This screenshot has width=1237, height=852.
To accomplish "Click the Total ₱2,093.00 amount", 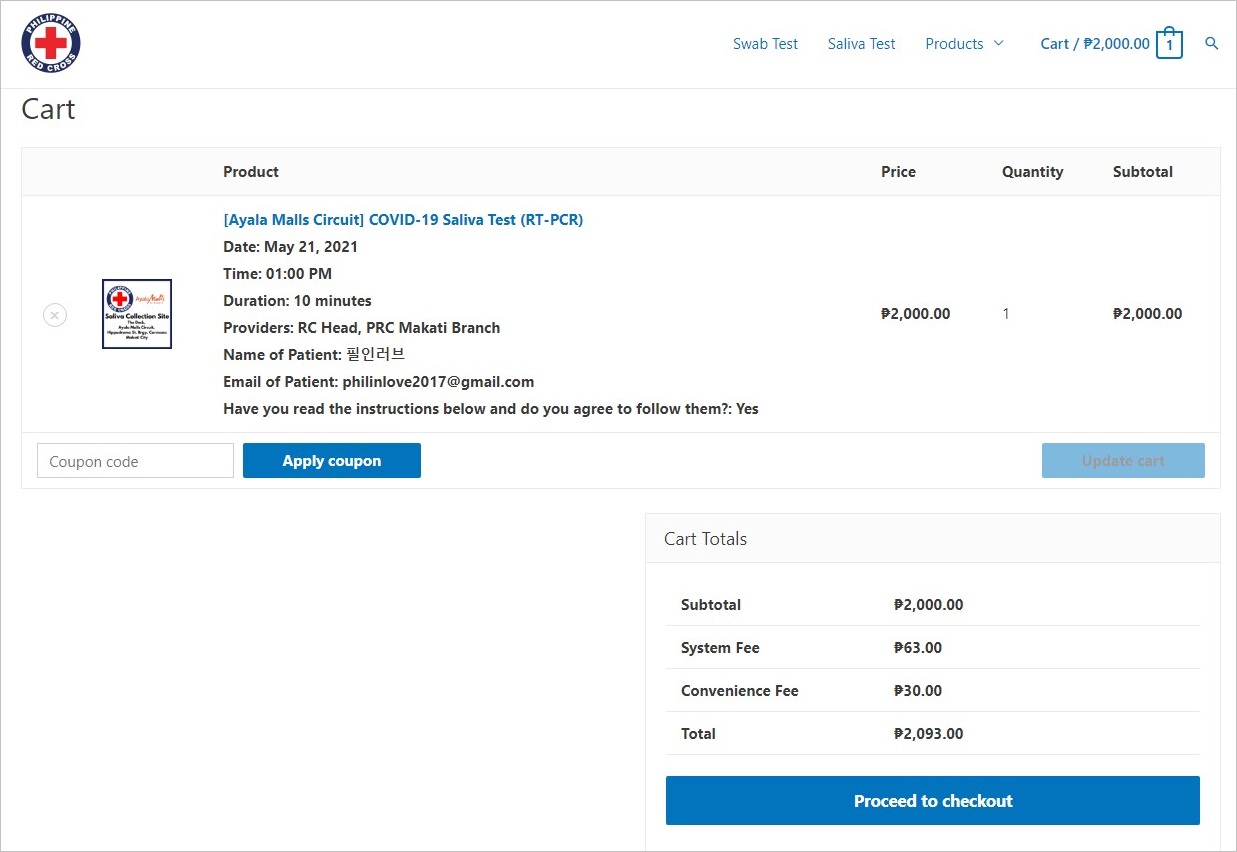I will click(929, 734).
